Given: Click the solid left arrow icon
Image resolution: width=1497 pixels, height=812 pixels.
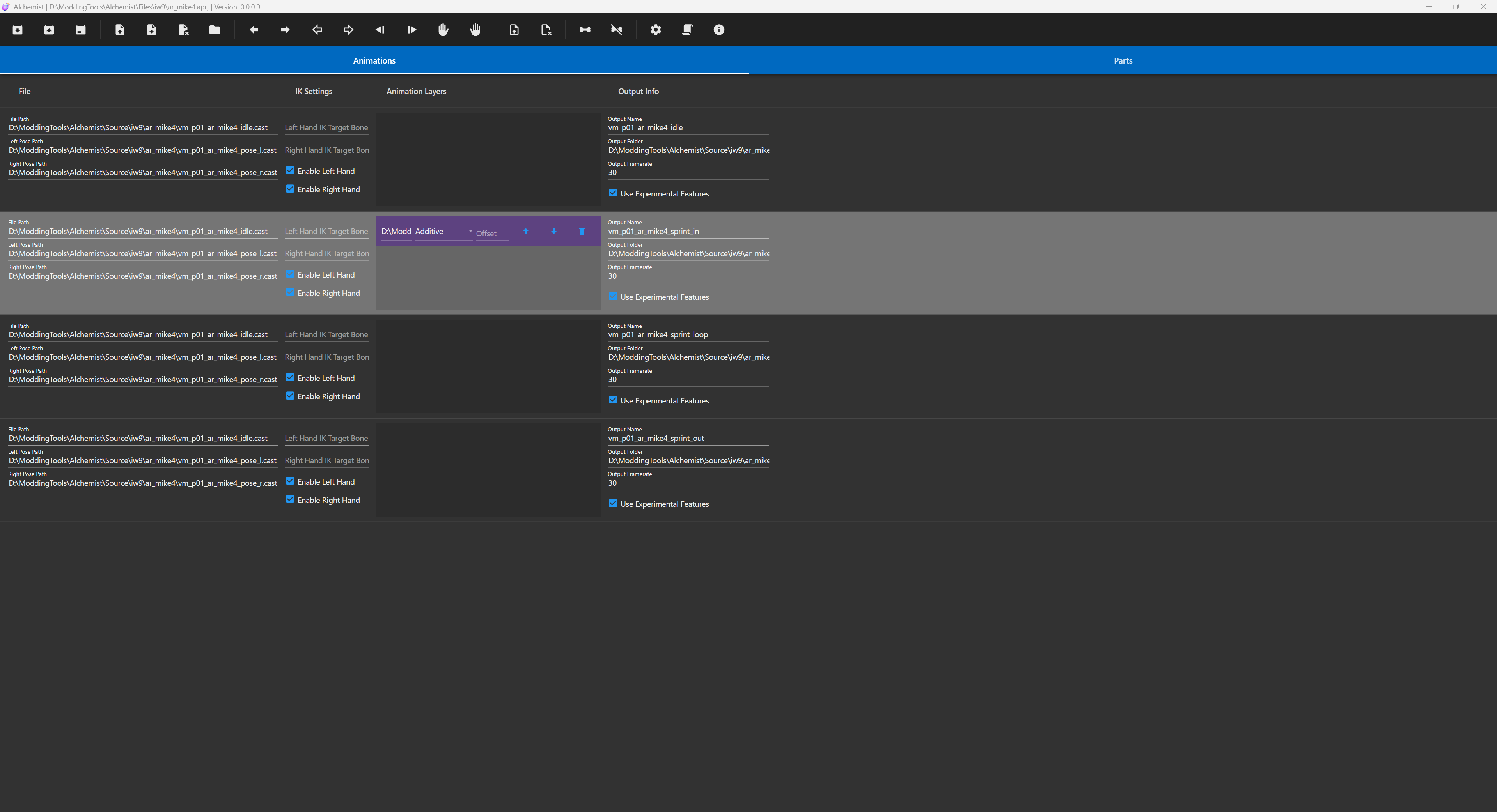Looking at the screenshot, I should pos(254,30).
